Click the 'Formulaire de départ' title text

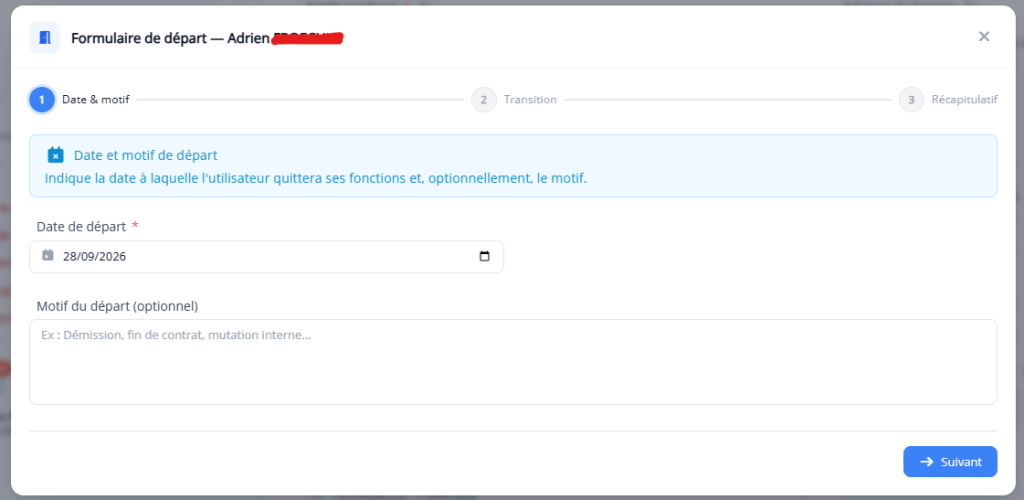[x=138, y=39]
